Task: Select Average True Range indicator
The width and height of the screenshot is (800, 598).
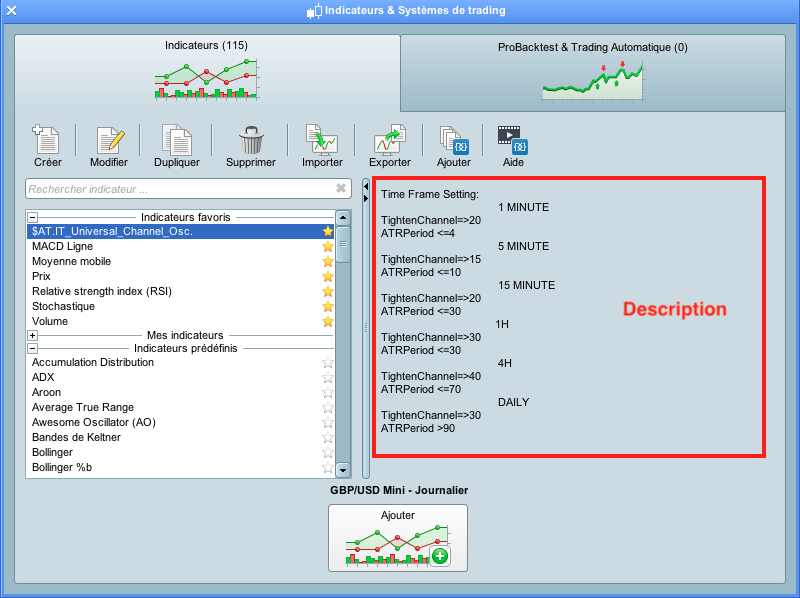Action: point(181,407)
